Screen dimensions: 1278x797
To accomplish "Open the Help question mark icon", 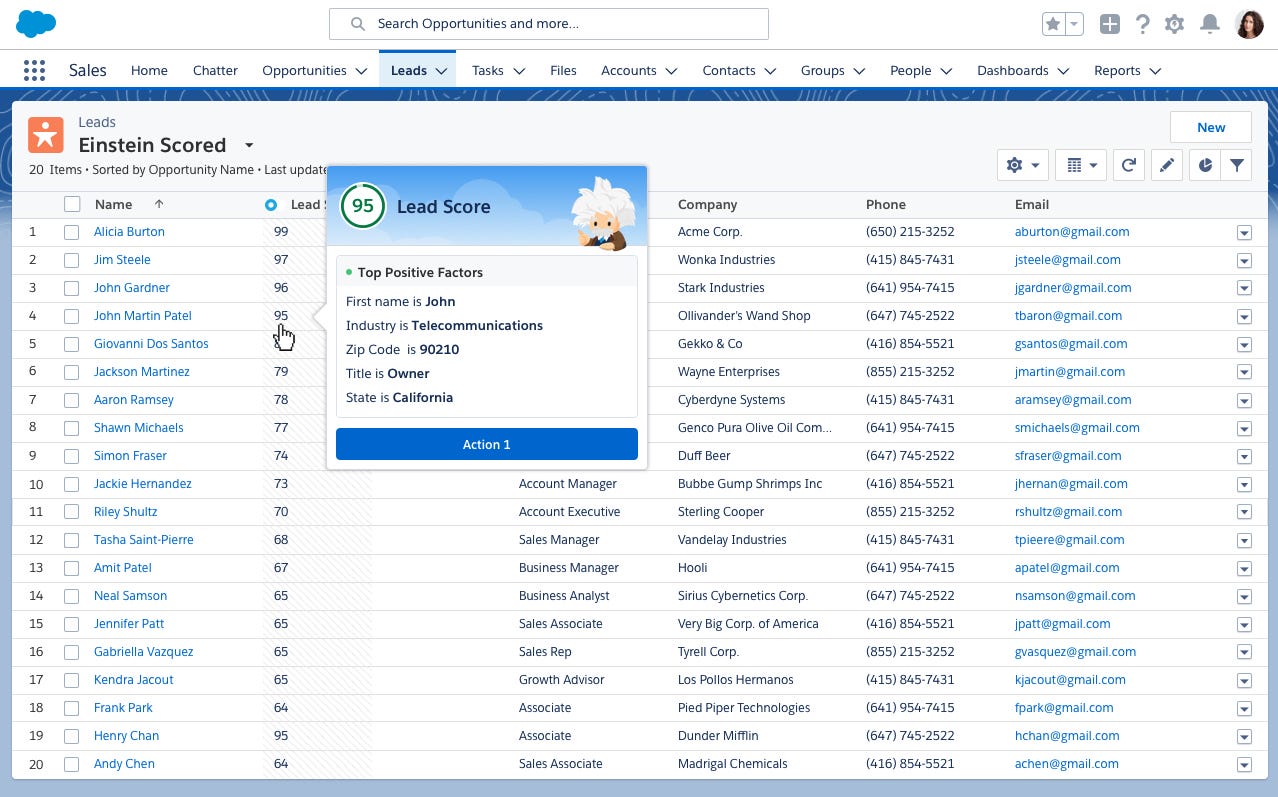I will (x=1142, y=24).
